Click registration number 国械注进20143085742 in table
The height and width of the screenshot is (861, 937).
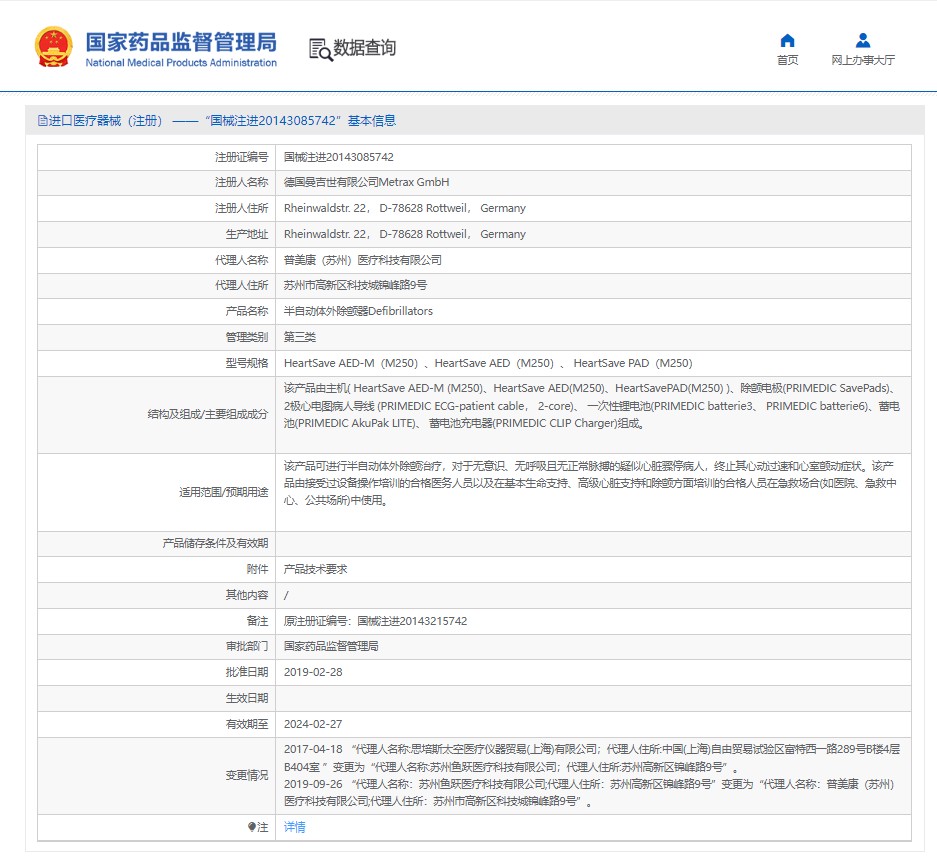[339, 157]
